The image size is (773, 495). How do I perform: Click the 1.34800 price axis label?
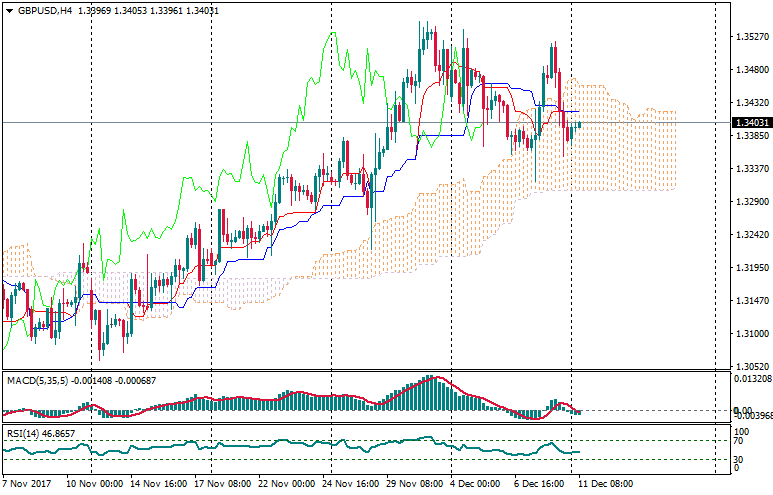[750, 70]
